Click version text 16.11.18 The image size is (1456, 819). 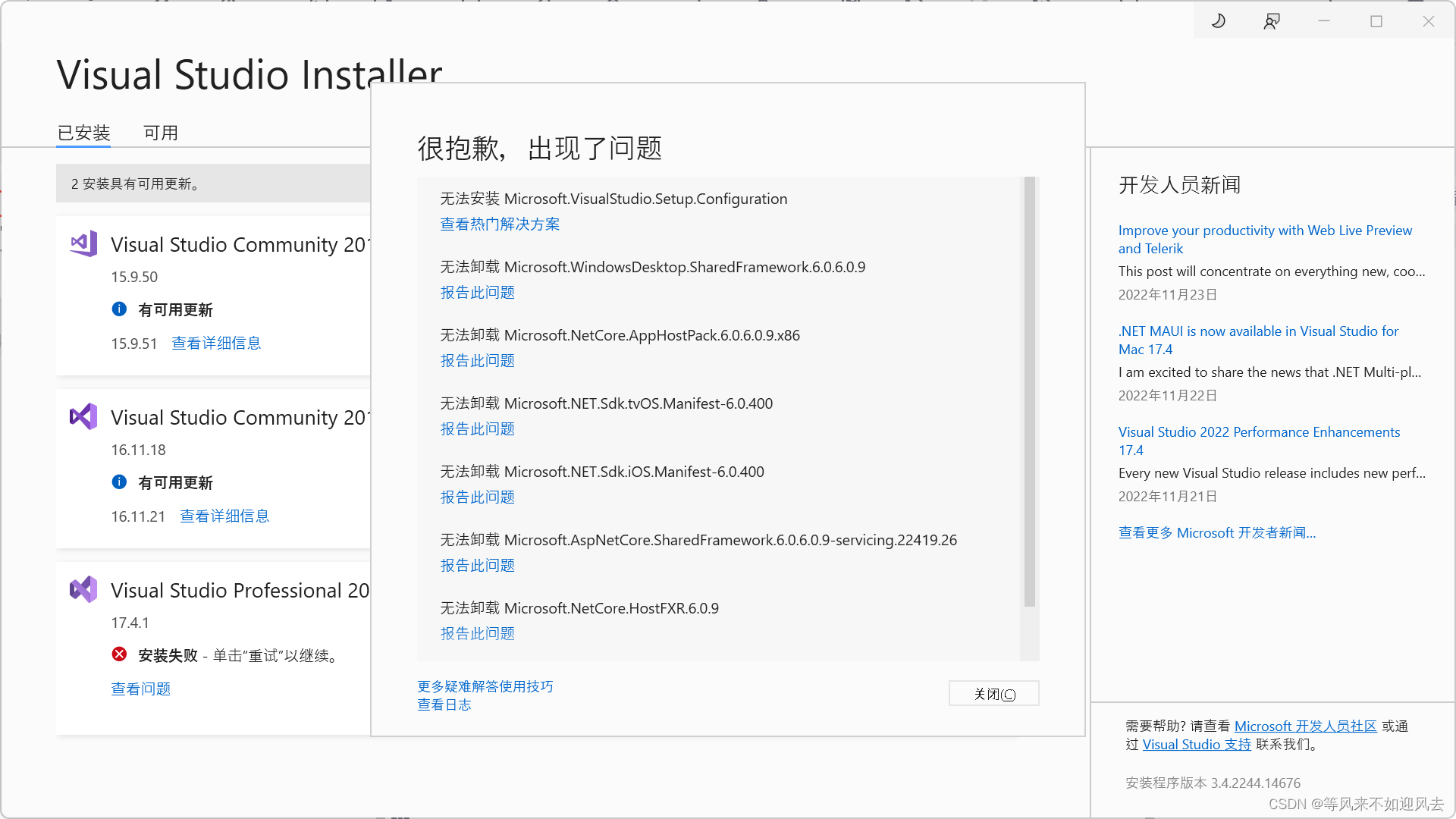click(x=138, y=450)
